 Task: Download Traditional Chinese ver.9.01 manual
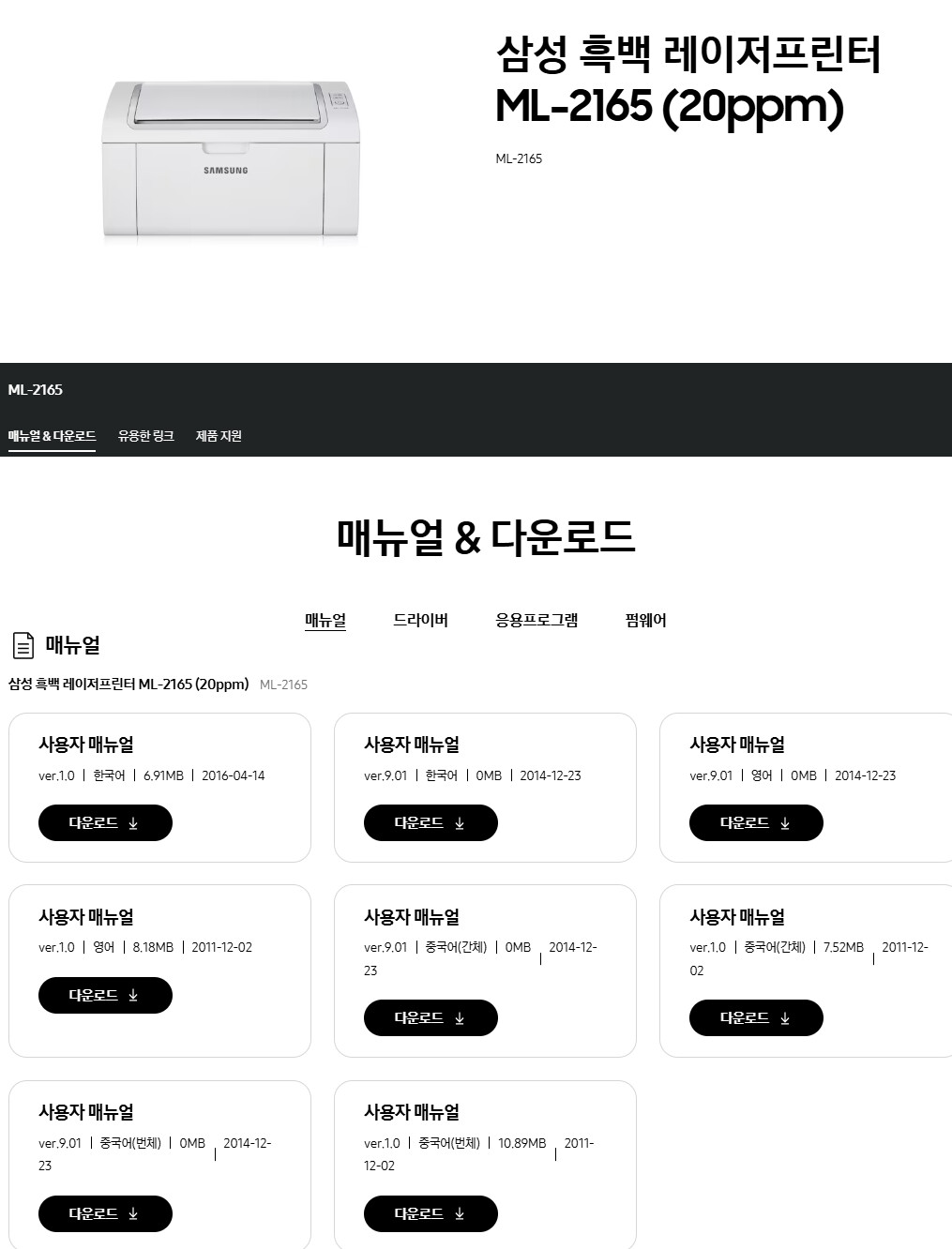tap(105, 1213)
